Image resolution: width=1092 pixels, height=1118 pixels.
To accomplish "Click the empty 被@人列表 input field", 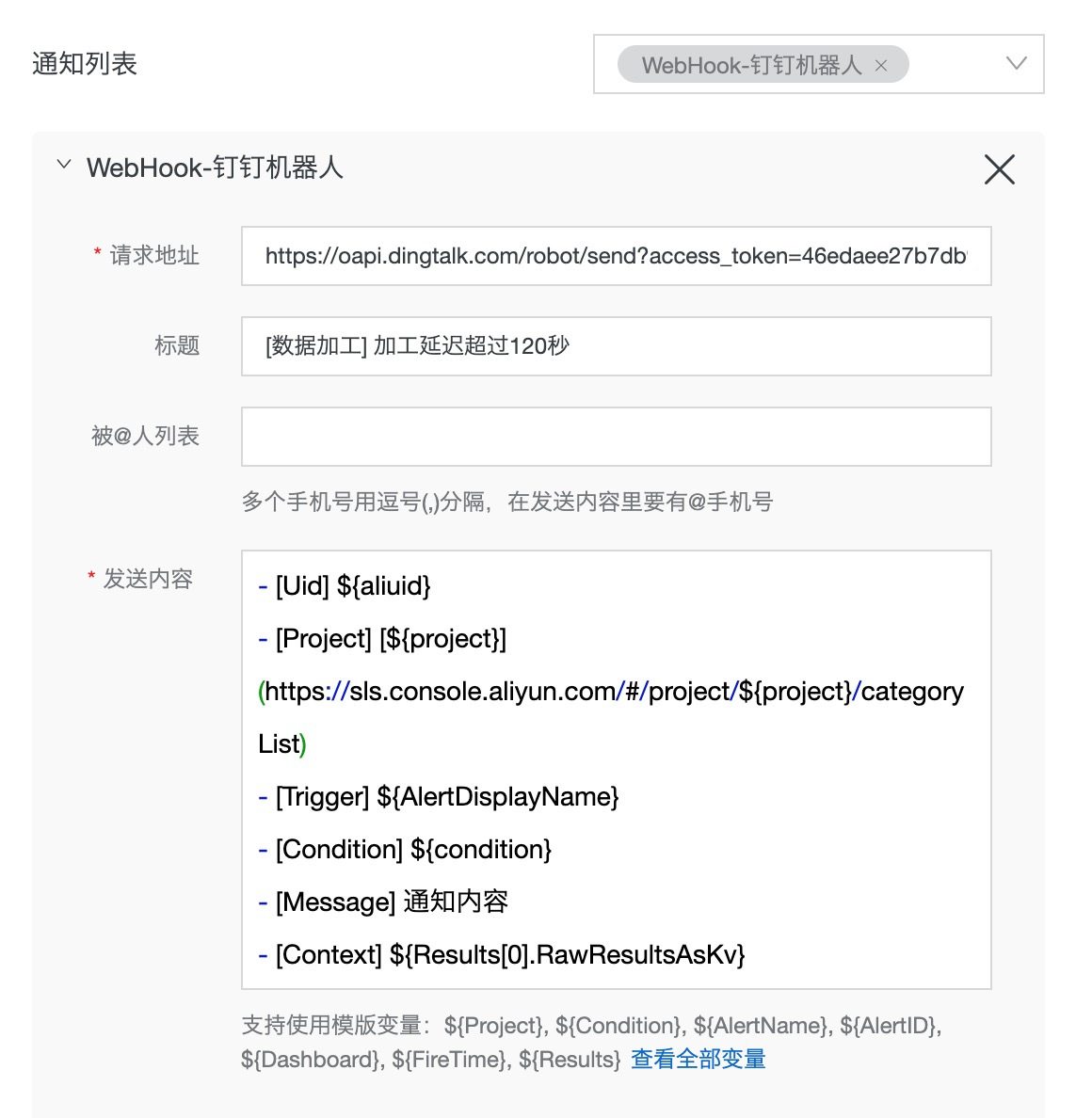I will pos(617,437).
